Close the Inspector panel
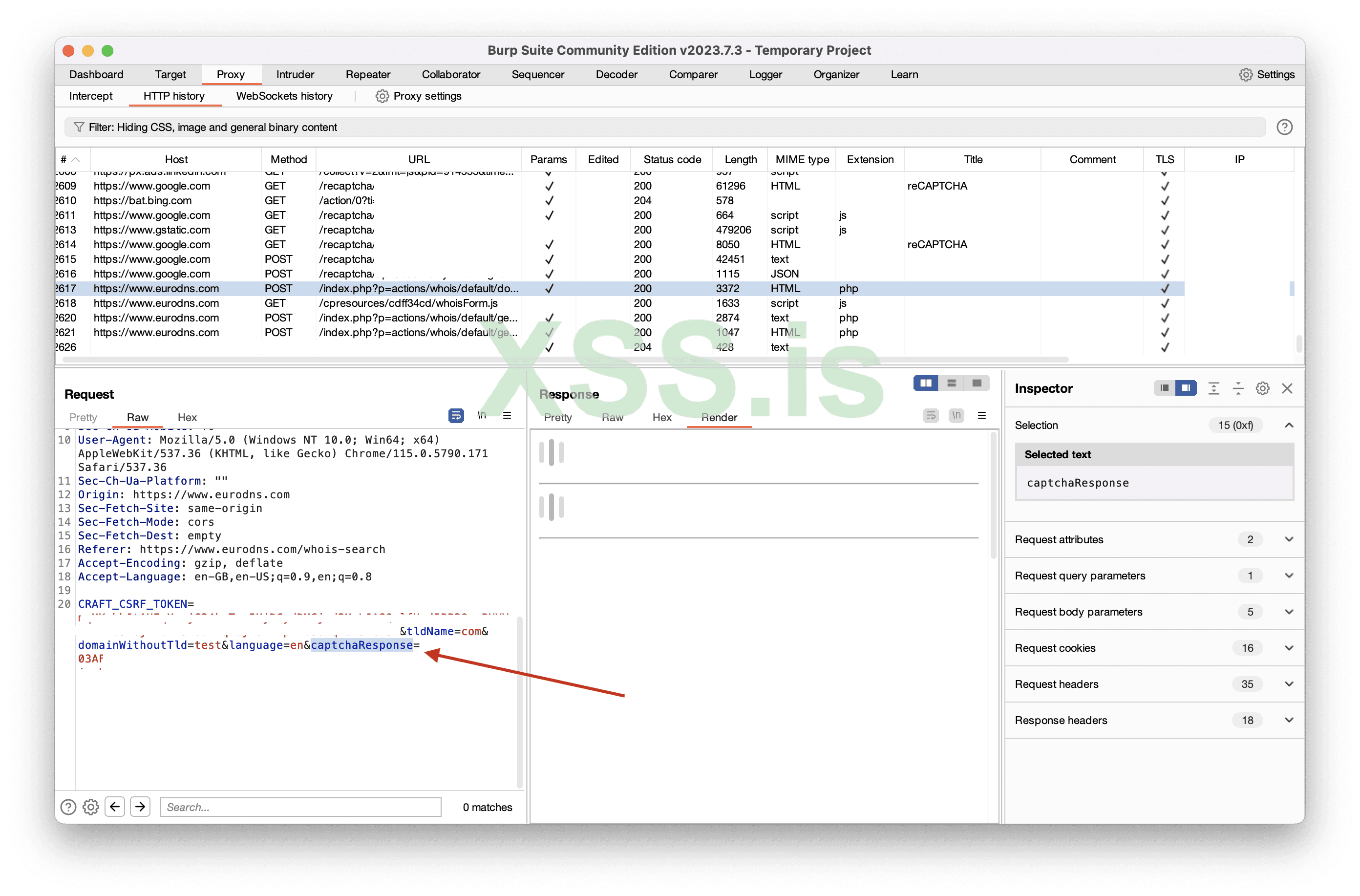Viewport: 1360px width, 896px height. pyautogui.click(x=1287, y=388)
